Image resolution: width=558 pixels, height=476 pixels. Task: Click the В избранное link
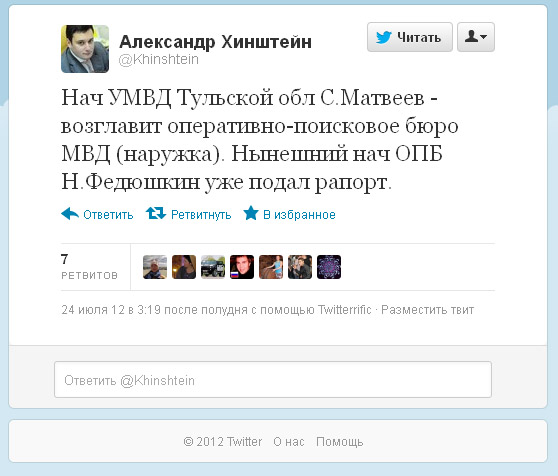coord(299,215)
